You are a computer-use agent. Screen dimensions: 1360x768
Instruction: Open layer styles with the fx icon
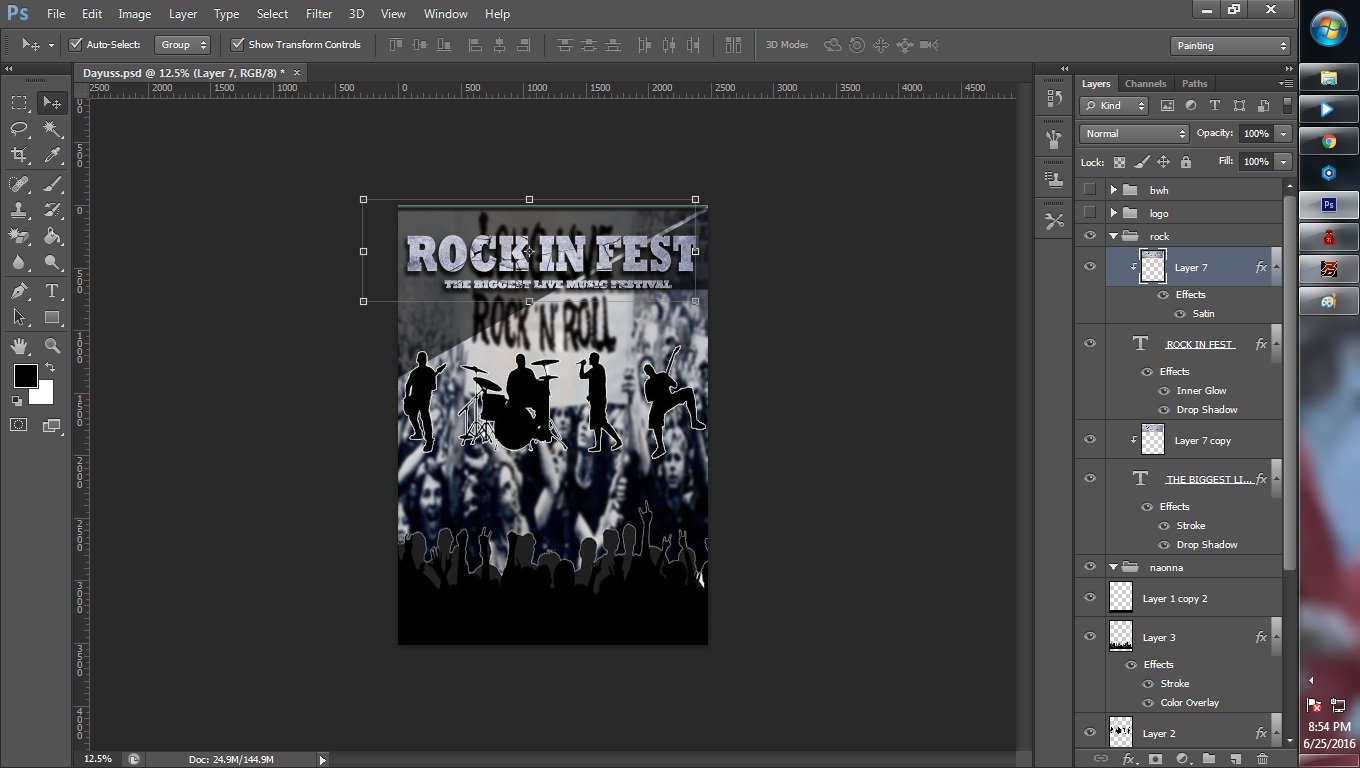(1128, 759)
